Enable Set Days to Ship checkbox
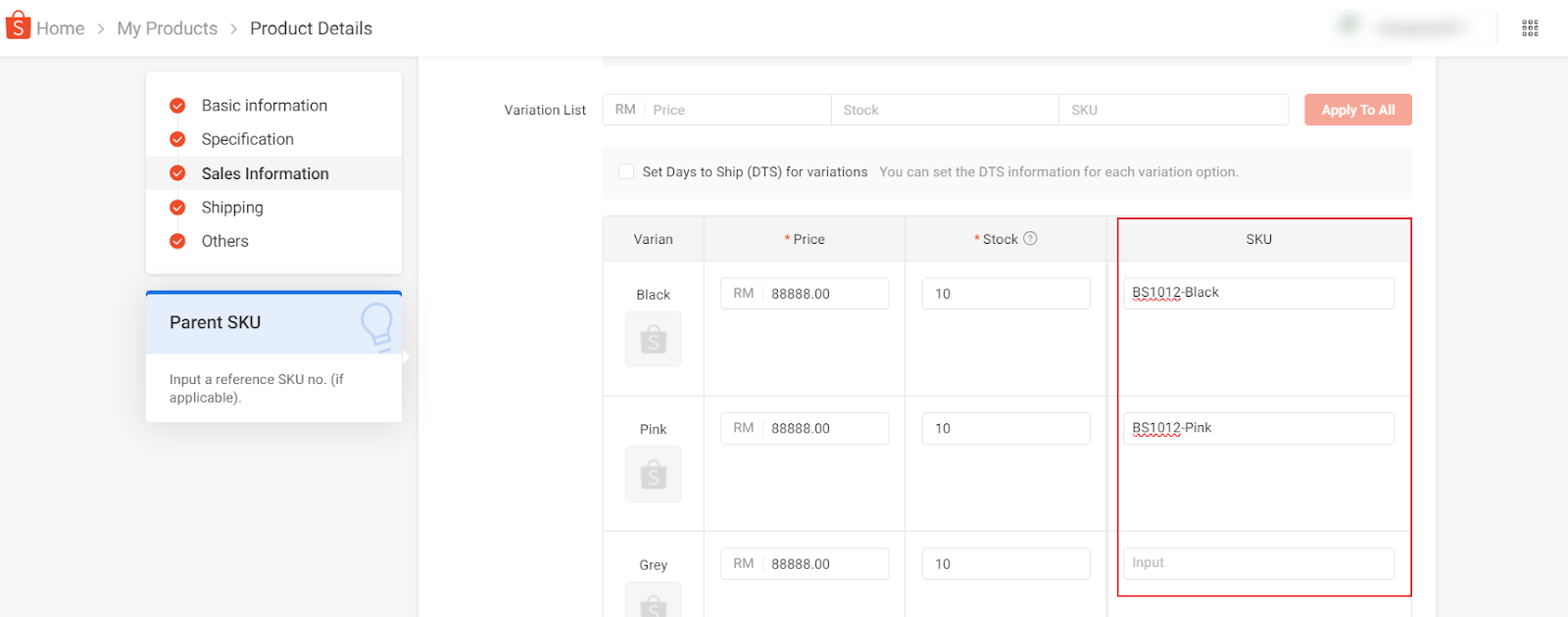 pyautogui.click(x=626, y=172)
